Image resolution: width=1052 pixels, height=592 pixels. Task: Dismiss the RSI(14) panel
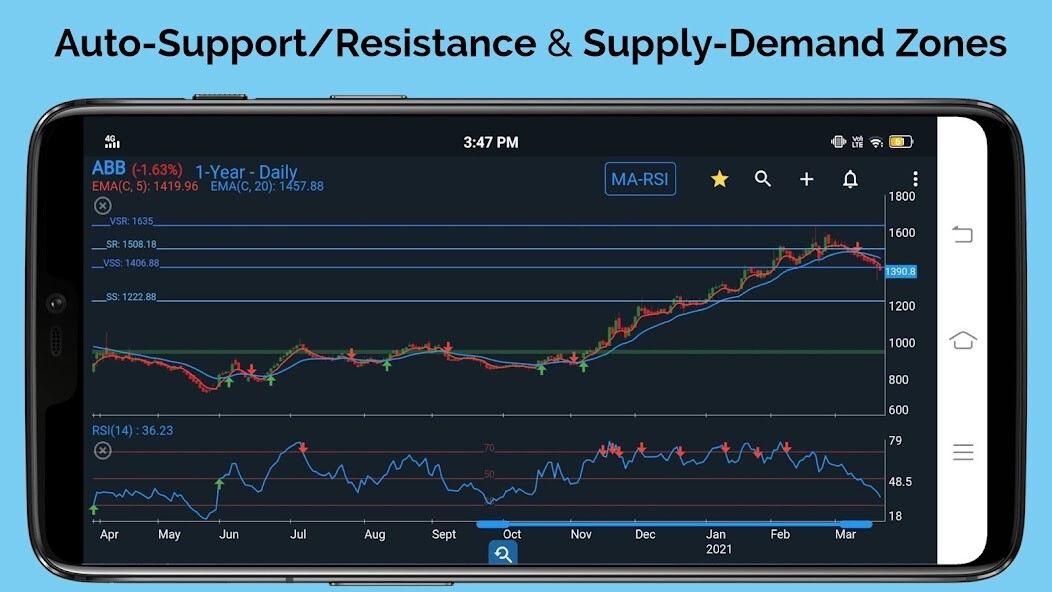(103, 450)
